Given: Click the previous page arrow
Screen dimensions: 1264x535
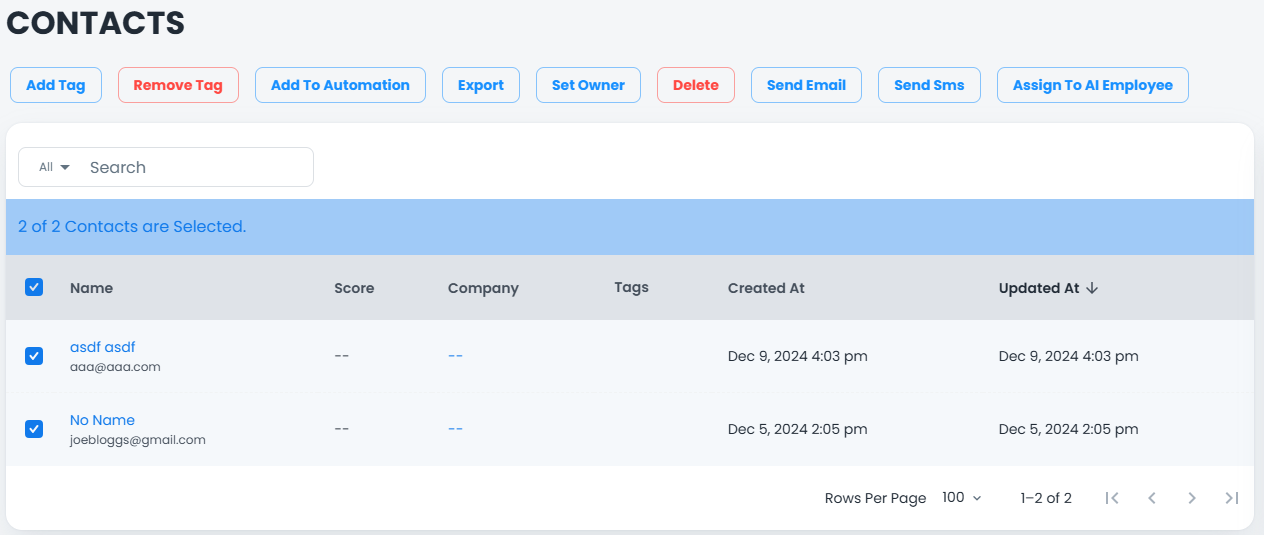Looking at the screenshot, I should pos(1152,498).
